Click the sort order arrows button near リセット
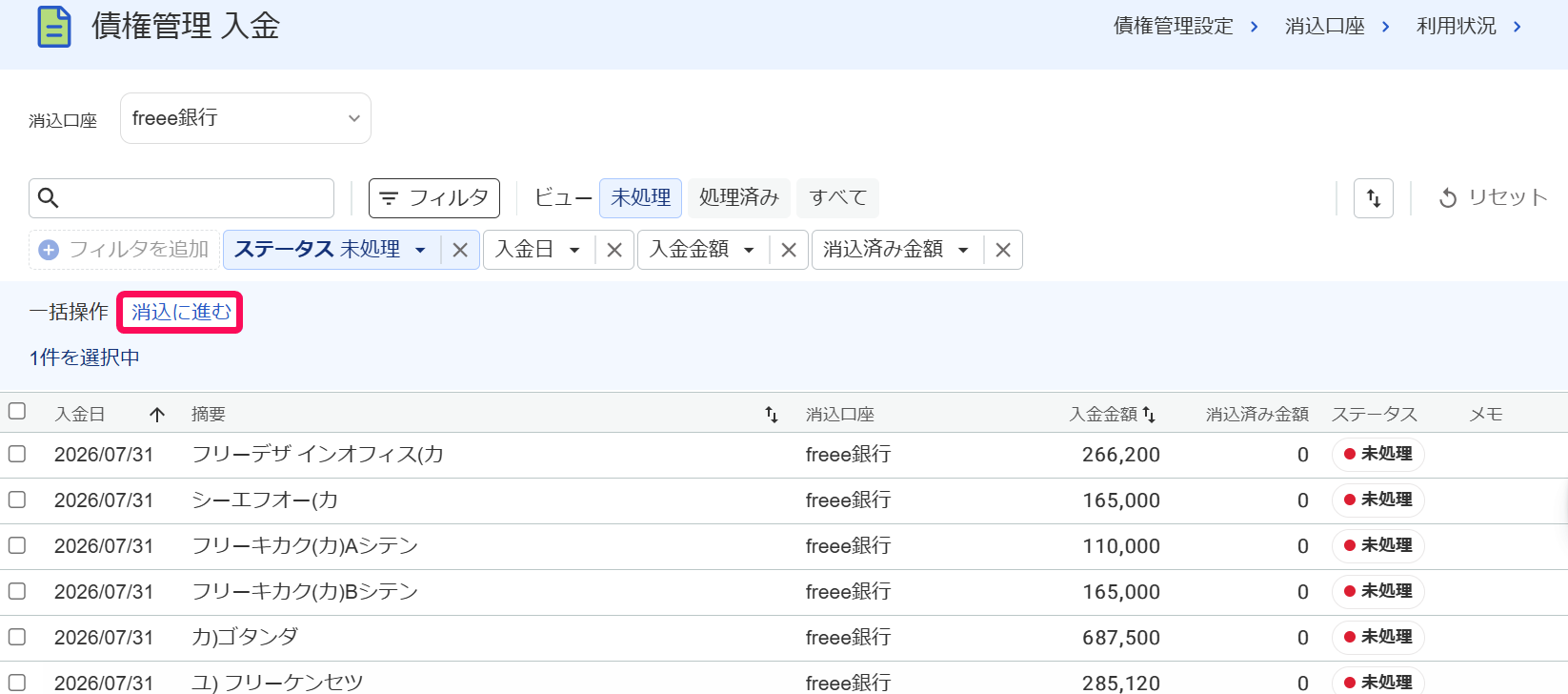 click(1374, 198)
